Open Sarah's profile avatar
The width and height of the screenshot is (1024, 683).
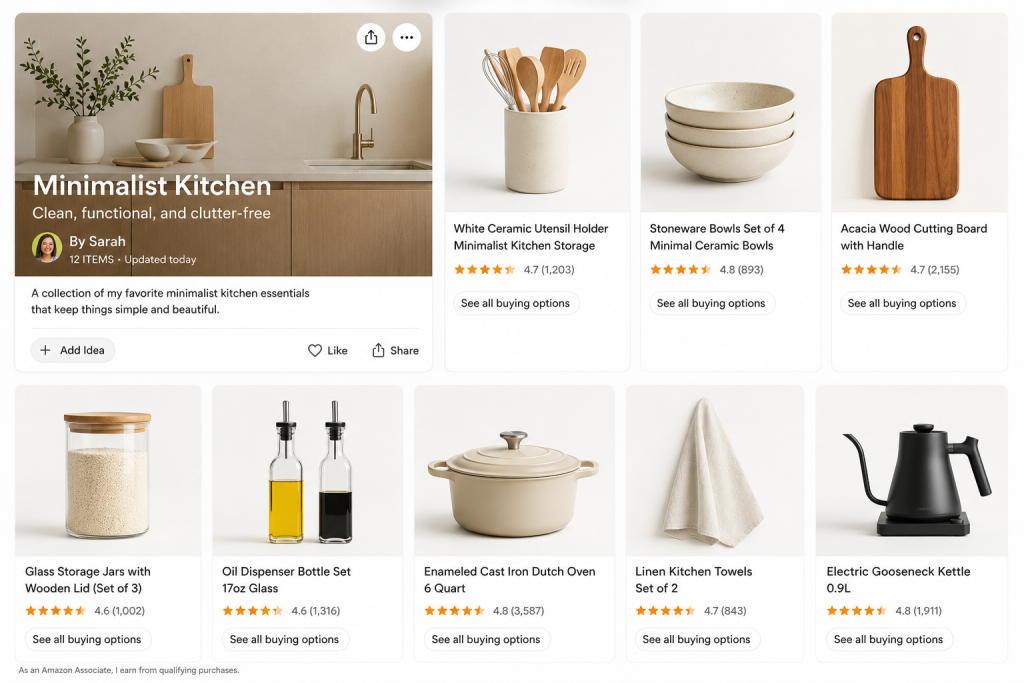pos(47,247)
